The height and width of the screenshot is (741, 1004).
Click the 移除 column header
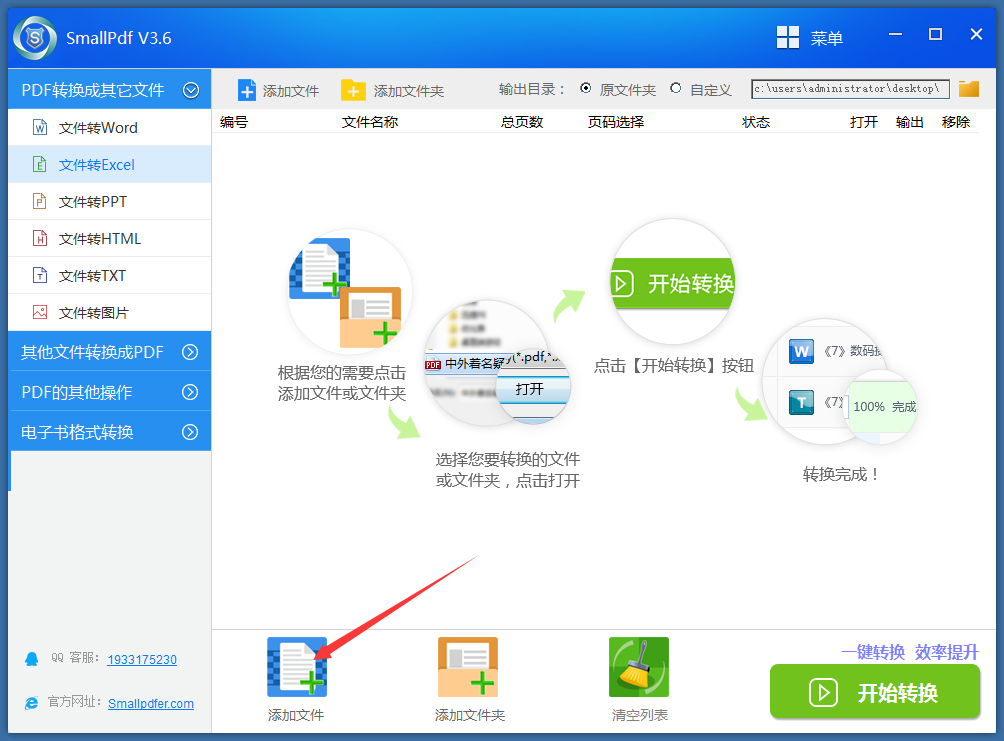point(956,122)
